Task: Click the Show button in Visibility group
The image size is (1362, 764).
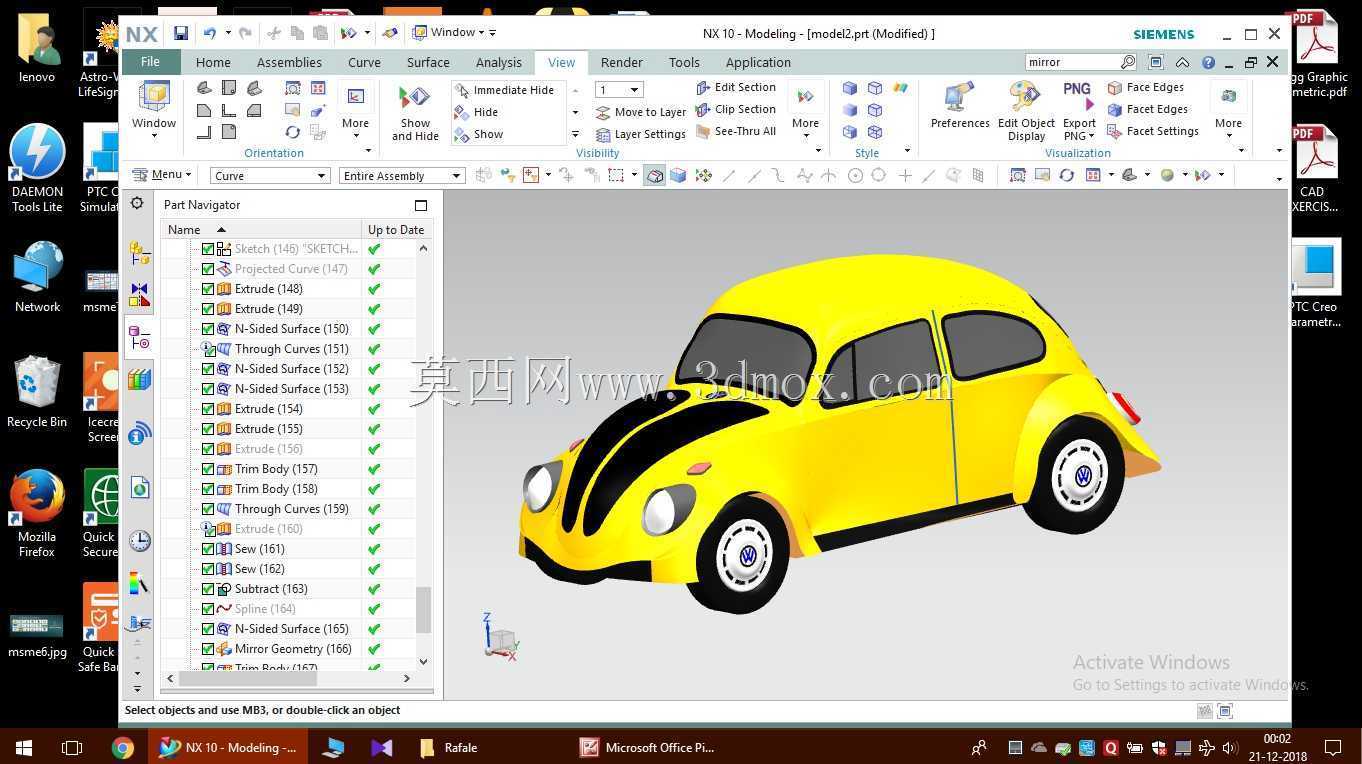Action: (x=479, y=134)
